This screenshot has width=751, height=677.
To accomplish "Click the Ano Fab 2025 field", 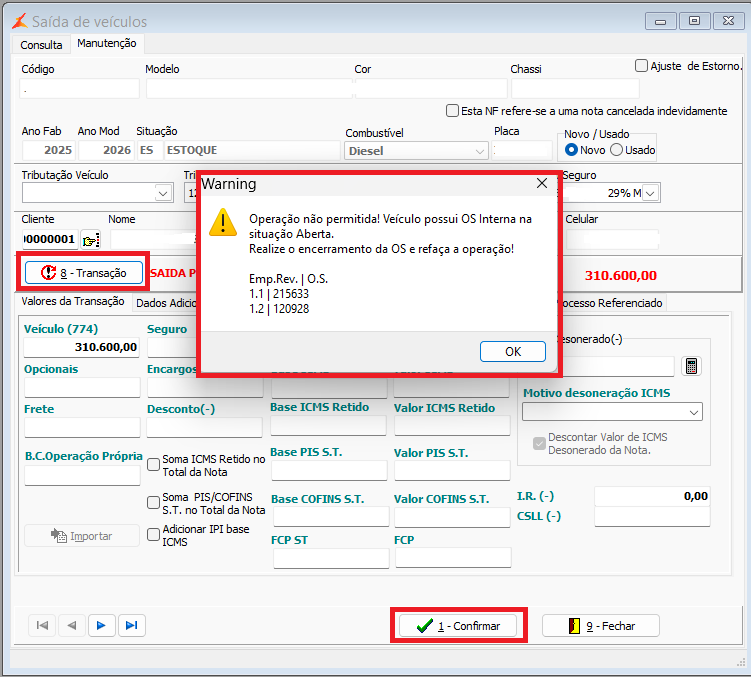I will [48, 150].
